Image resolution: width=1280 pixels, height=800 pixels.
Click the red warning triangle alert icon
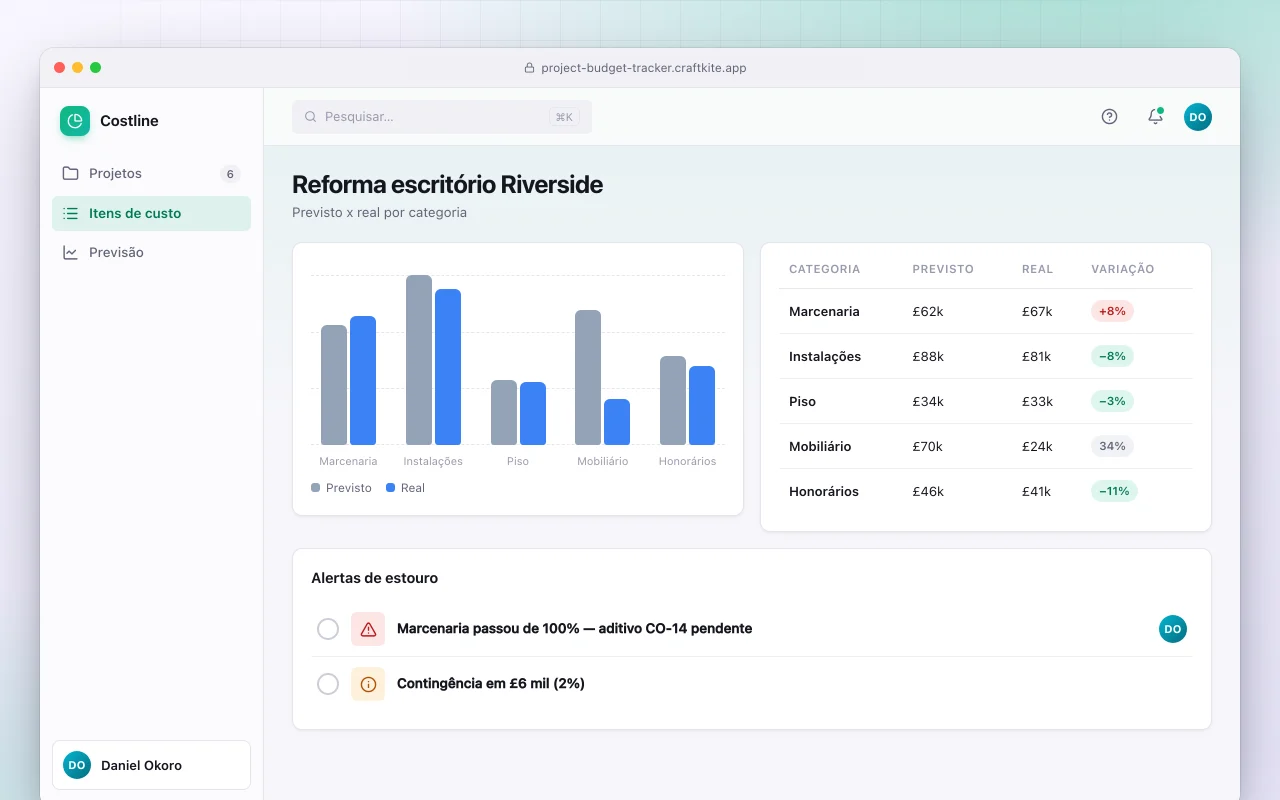pyautogui.click(x=368, y=629)
